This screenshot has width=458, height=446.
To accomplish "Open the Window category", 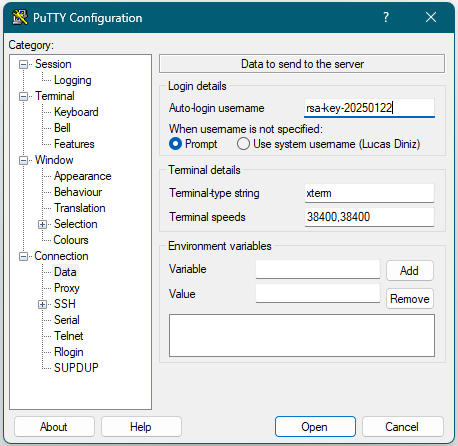I will point(54,160).
